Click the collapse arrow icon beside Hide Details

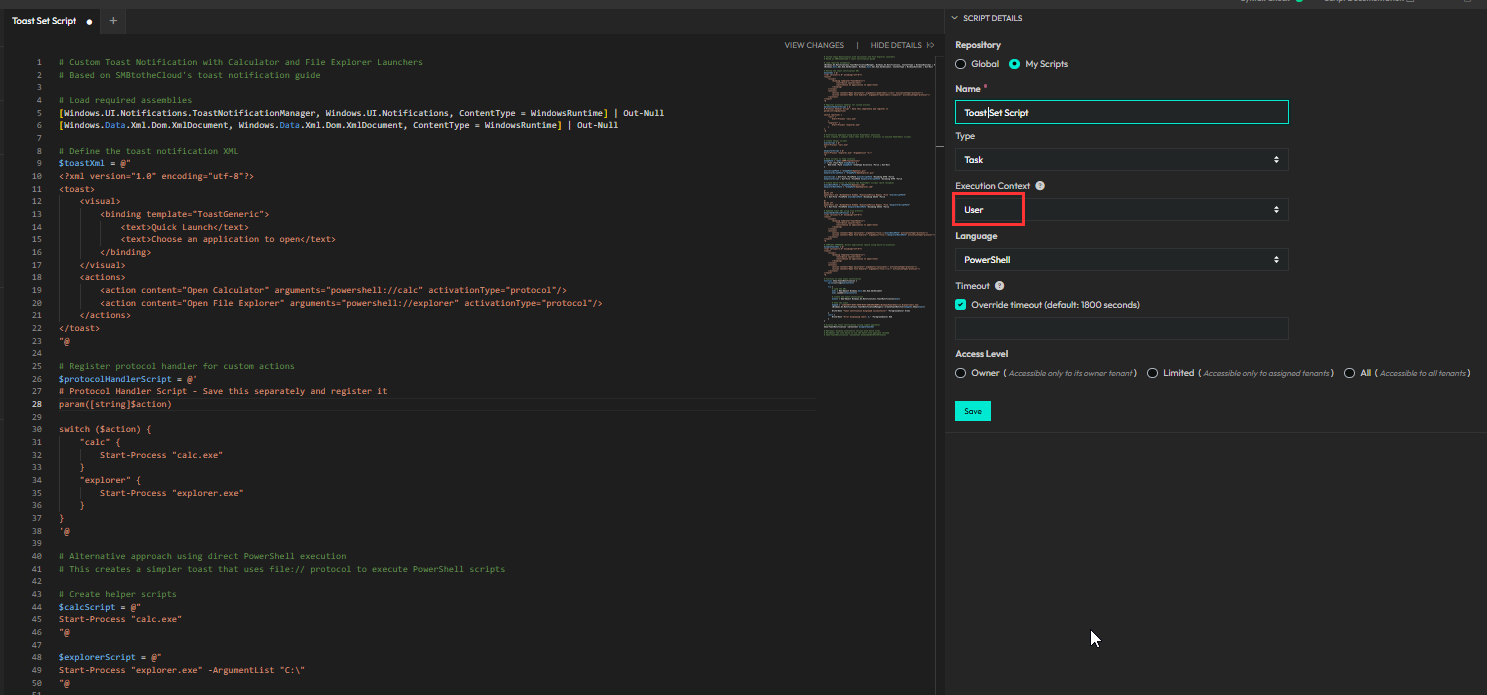pos(930,45)
